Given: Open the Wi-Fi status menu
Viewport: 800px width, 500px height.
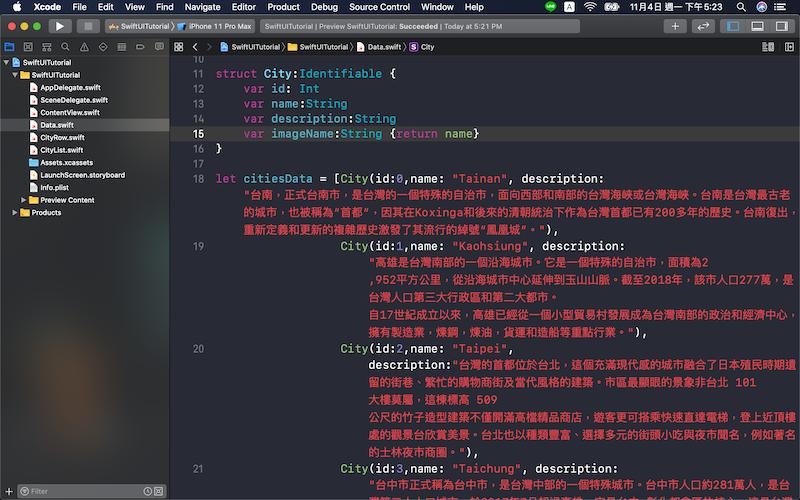Looking at the screenshot, I should [590, 7].
